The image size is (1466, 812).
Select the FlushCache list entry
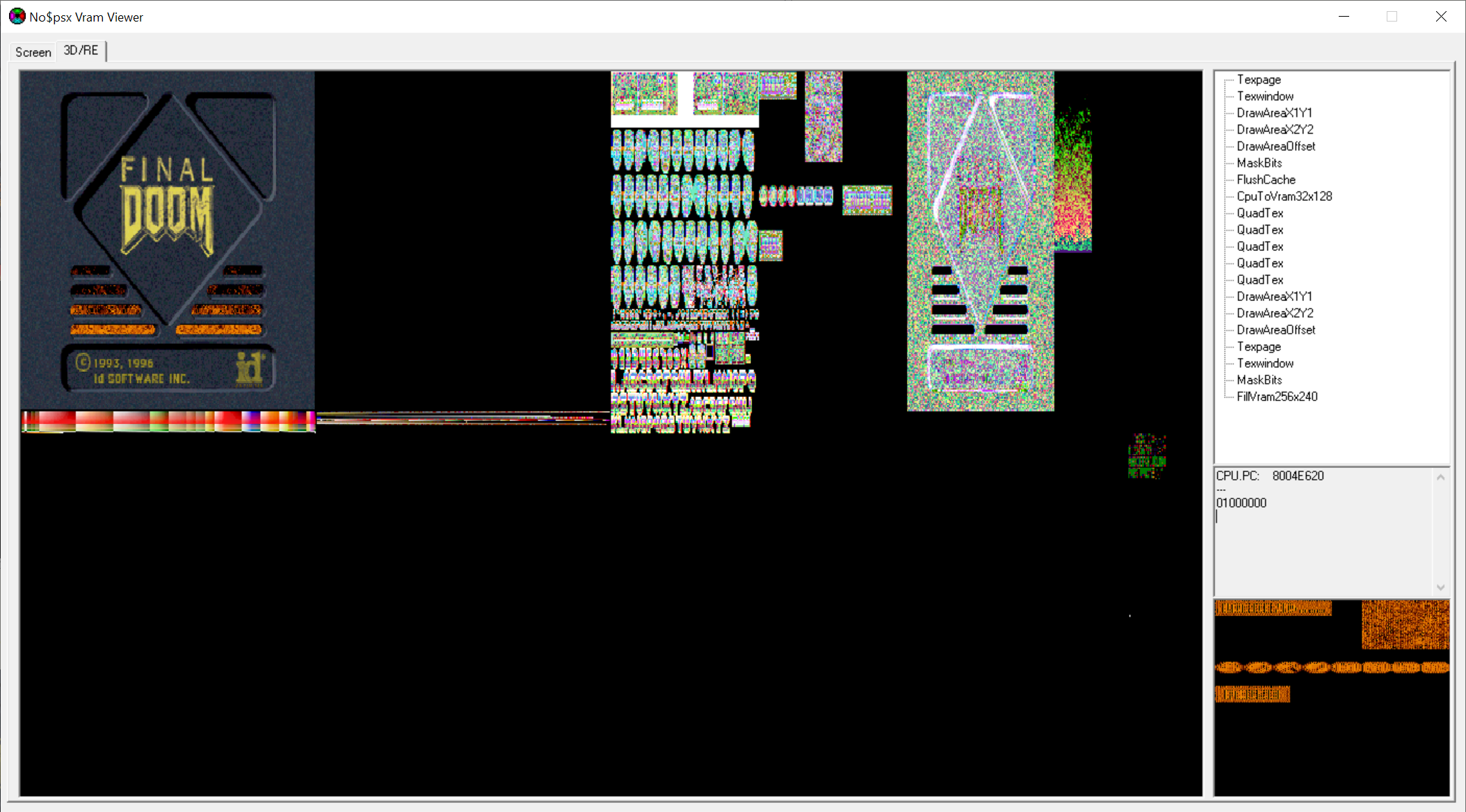coord(1265,179)
